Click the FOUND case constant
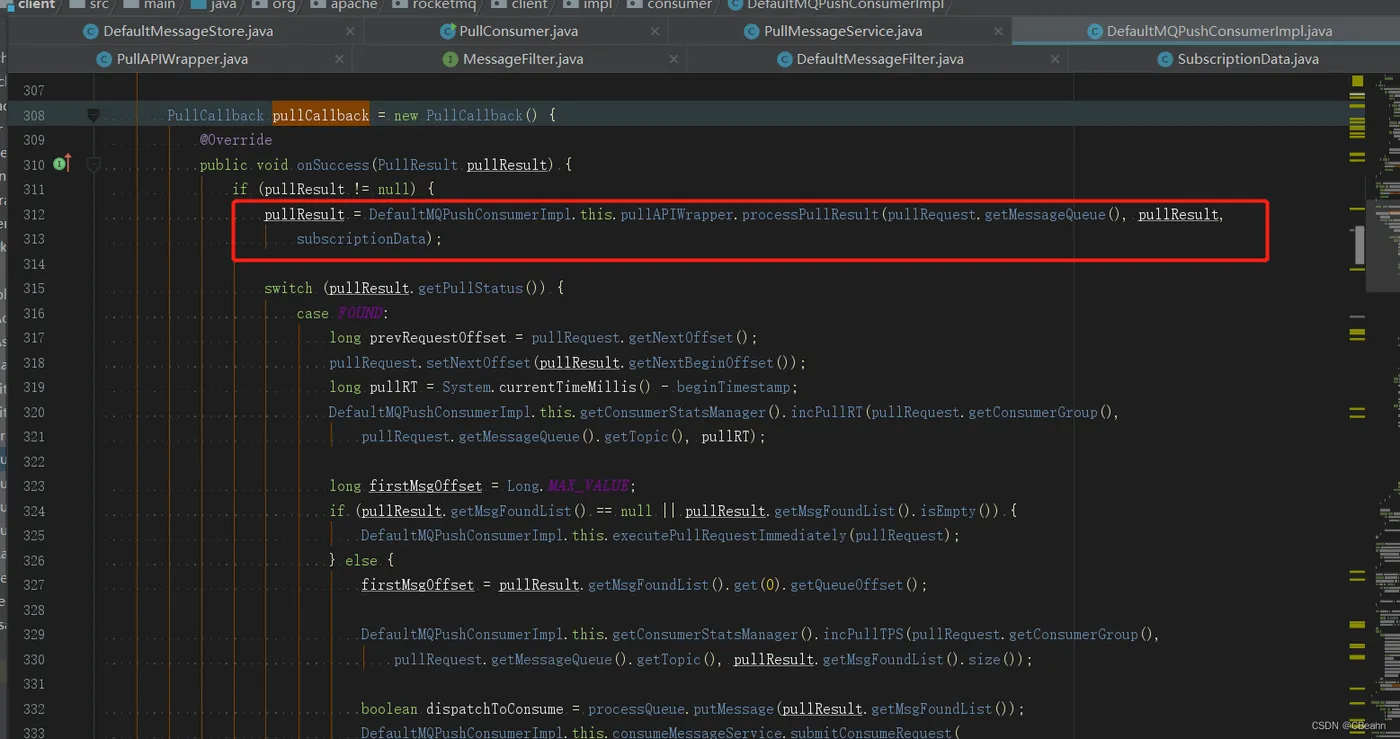This screenshot has width=1400, height=739. [x=359, y=313]
